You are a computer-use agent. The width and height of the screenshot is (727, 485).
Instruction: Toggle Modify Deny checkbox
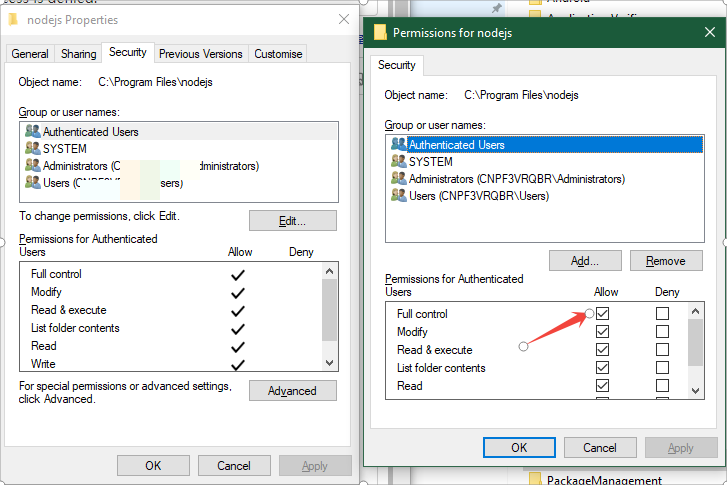coord(662,332)
